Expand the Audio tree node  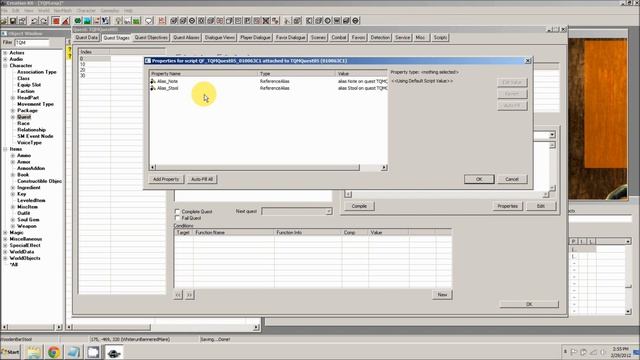pyautogui.click(x=5, y=59)
